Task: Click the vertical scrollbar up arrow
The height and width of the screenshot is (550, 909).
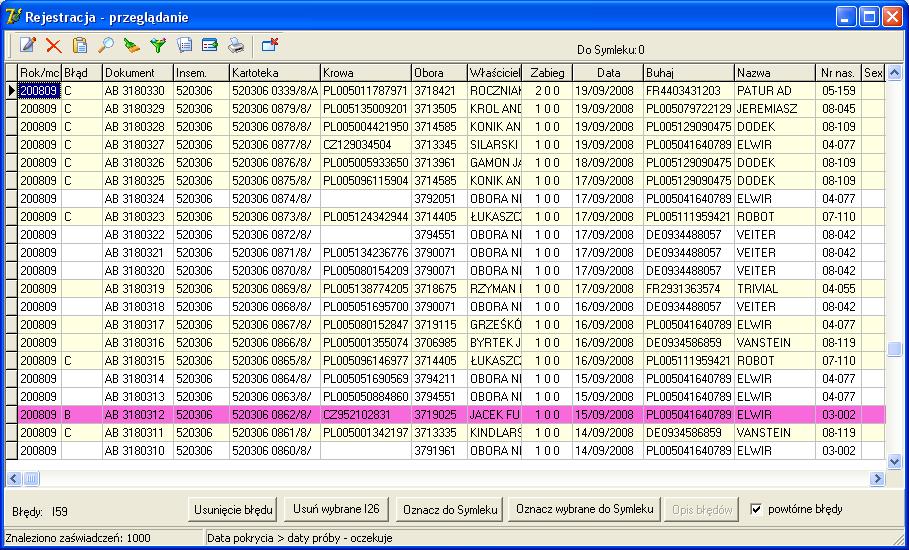Action: (895, 73)
